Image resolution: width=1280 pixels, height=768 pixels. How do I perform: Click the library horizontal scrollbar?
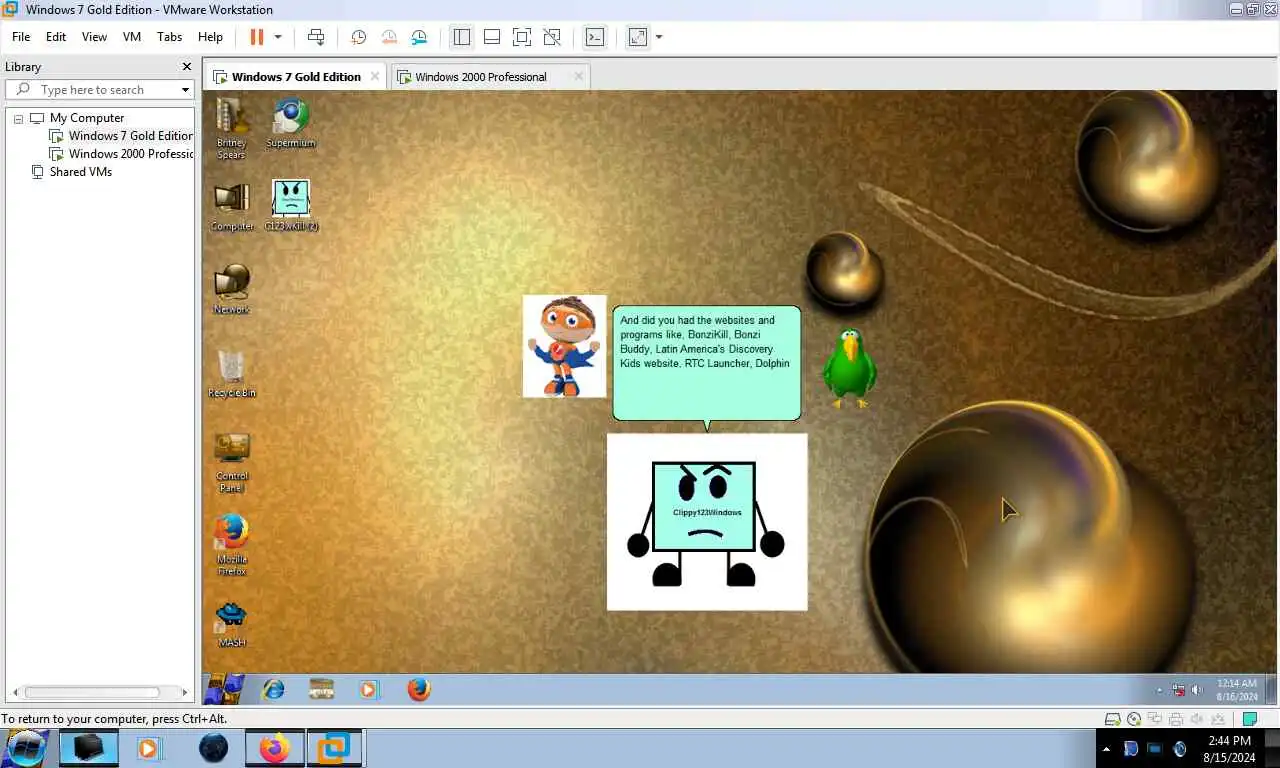coord(92,692)
